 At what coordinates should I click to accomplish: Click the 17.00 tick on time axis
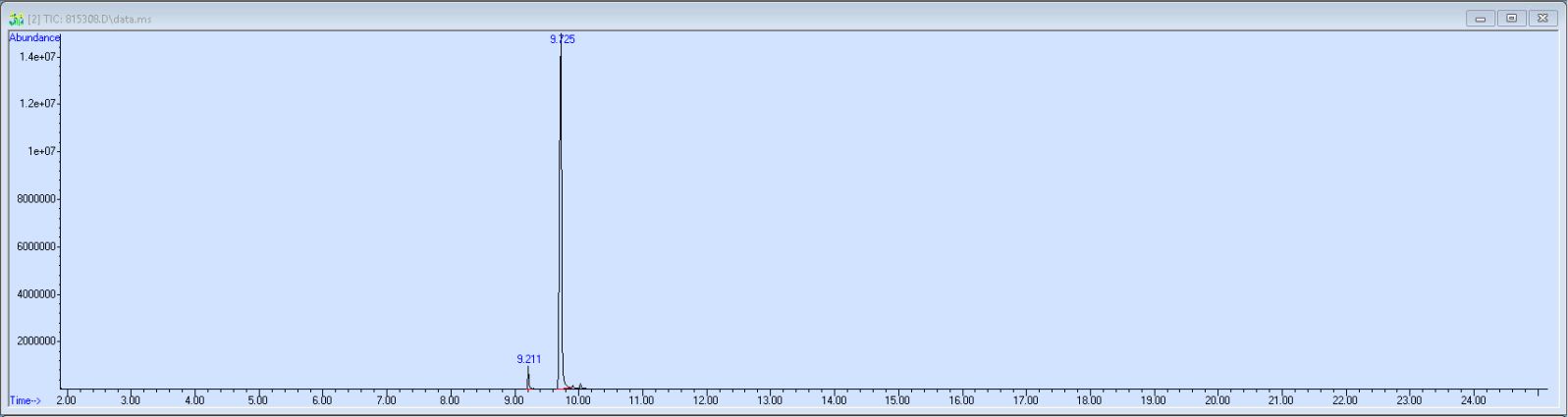[x=1025, y=400]
